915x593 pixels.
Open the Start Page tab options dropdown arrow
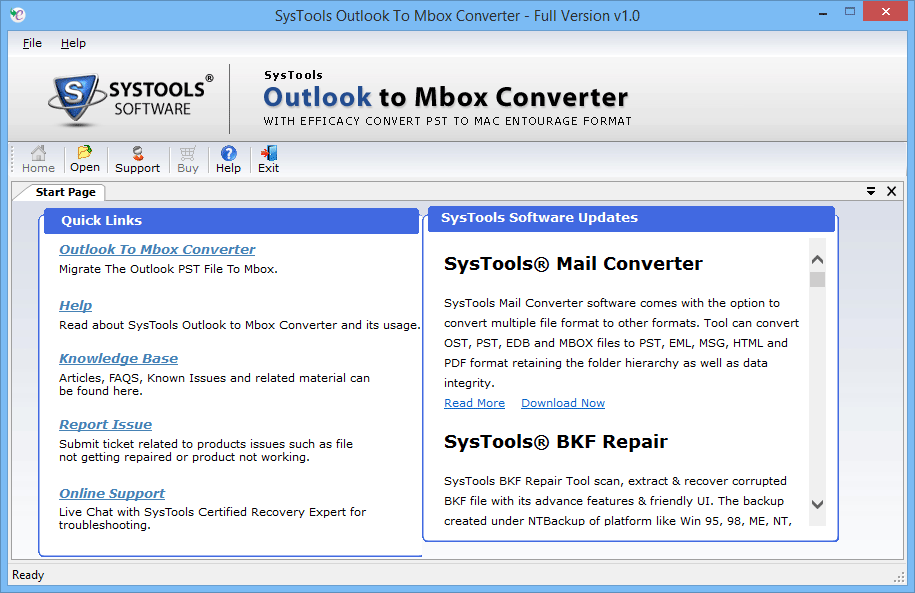(870, 191)
